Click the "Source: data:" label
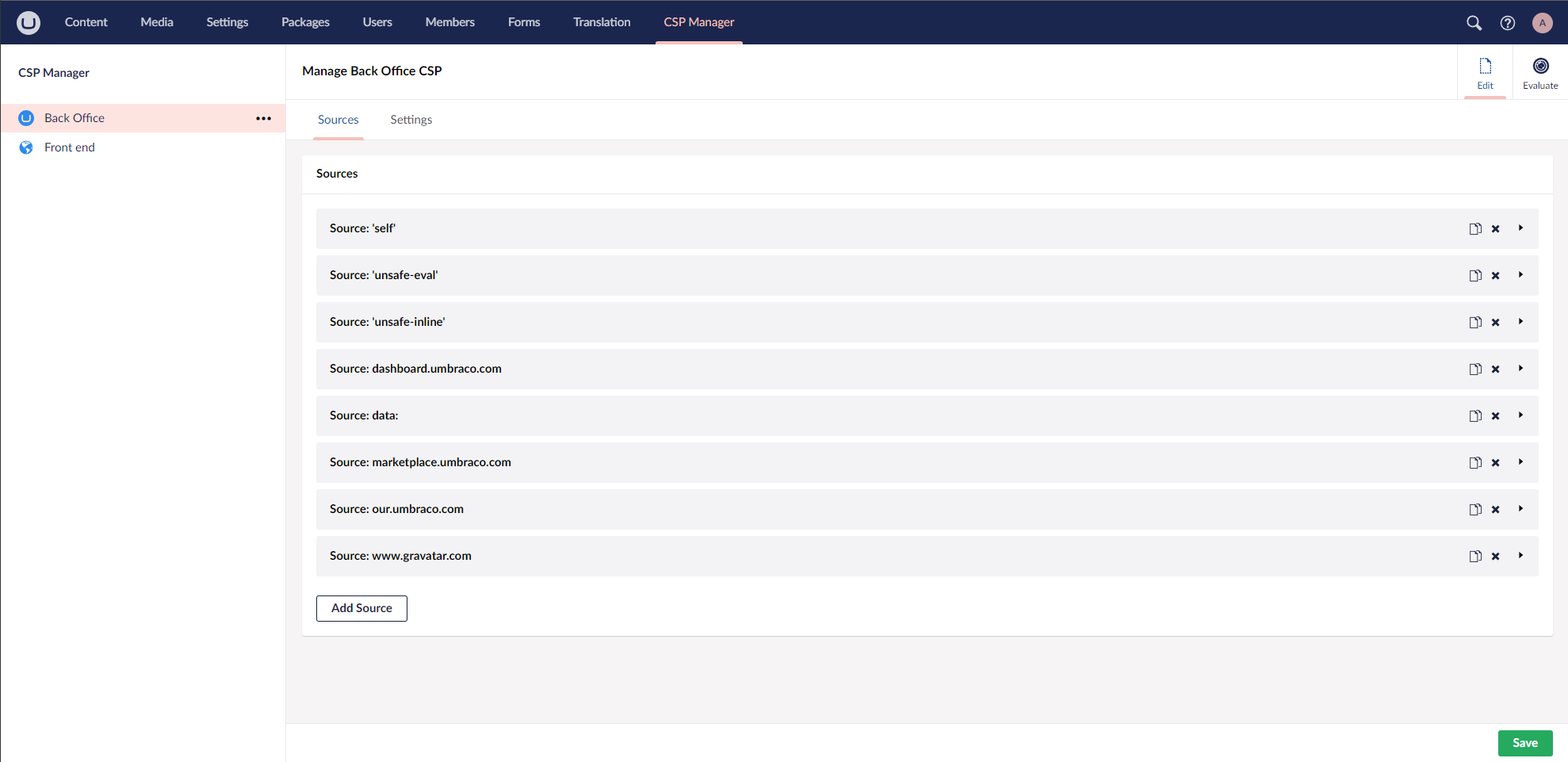 click(364, 415)
